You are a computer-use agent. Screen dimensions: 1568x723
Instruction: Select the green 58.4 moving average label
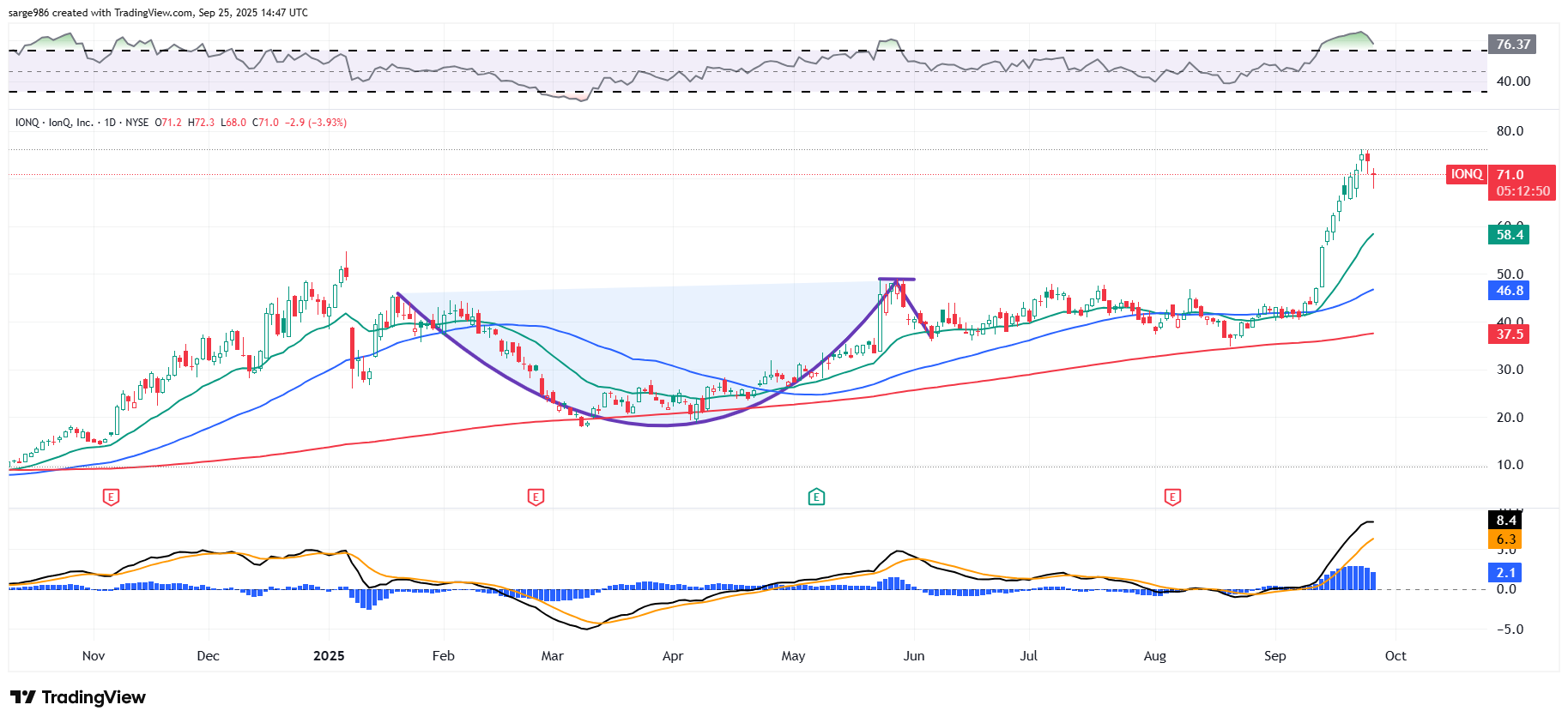pos(1509,235)
